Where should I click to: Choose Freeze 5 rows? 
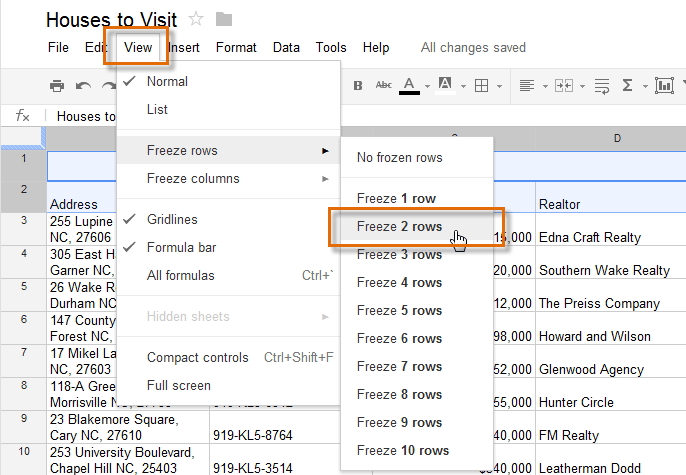click(417, 311)
